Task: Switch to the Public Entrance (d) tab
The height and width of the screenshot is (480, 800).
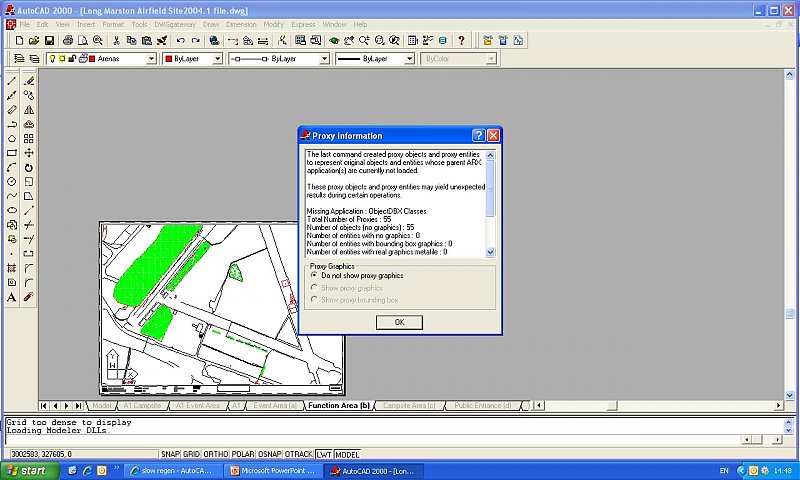Action: pyautogui.click(x=483, y=406)
